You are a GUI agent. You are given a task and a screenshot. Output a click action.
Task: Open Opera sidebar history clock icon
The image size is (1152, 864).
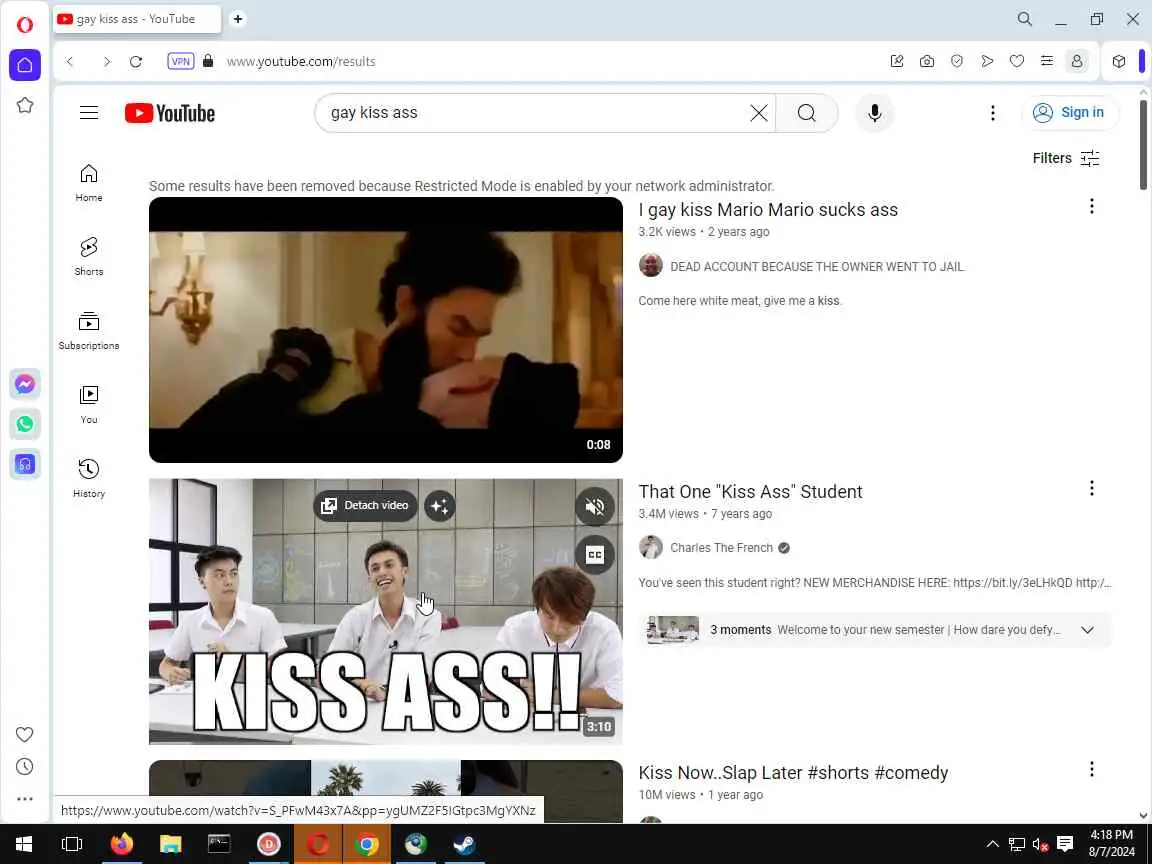[24, 766]
